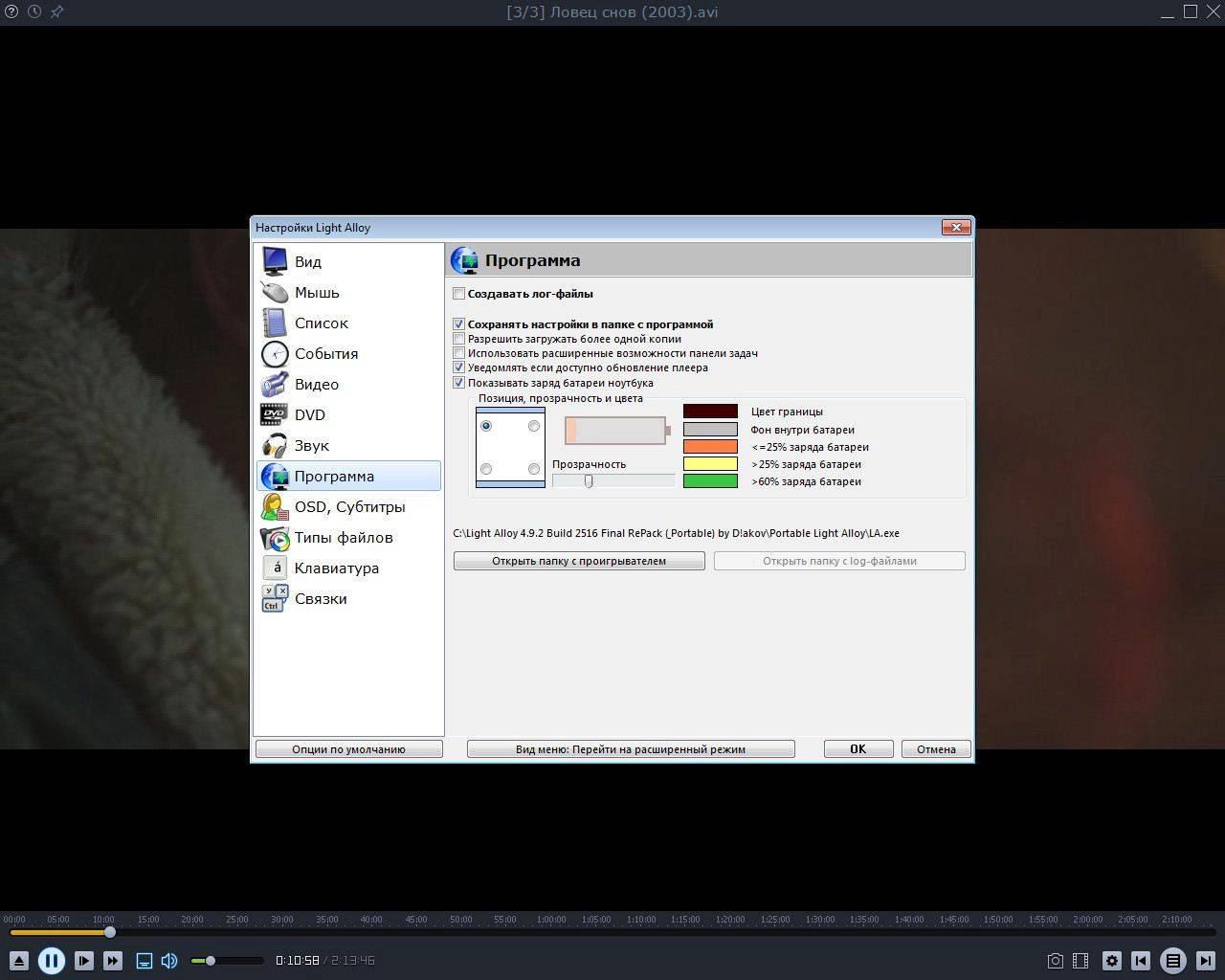Select top-right battery position radio button
The height and width of the screenshot is (980, 1225).
click(534, 426)
